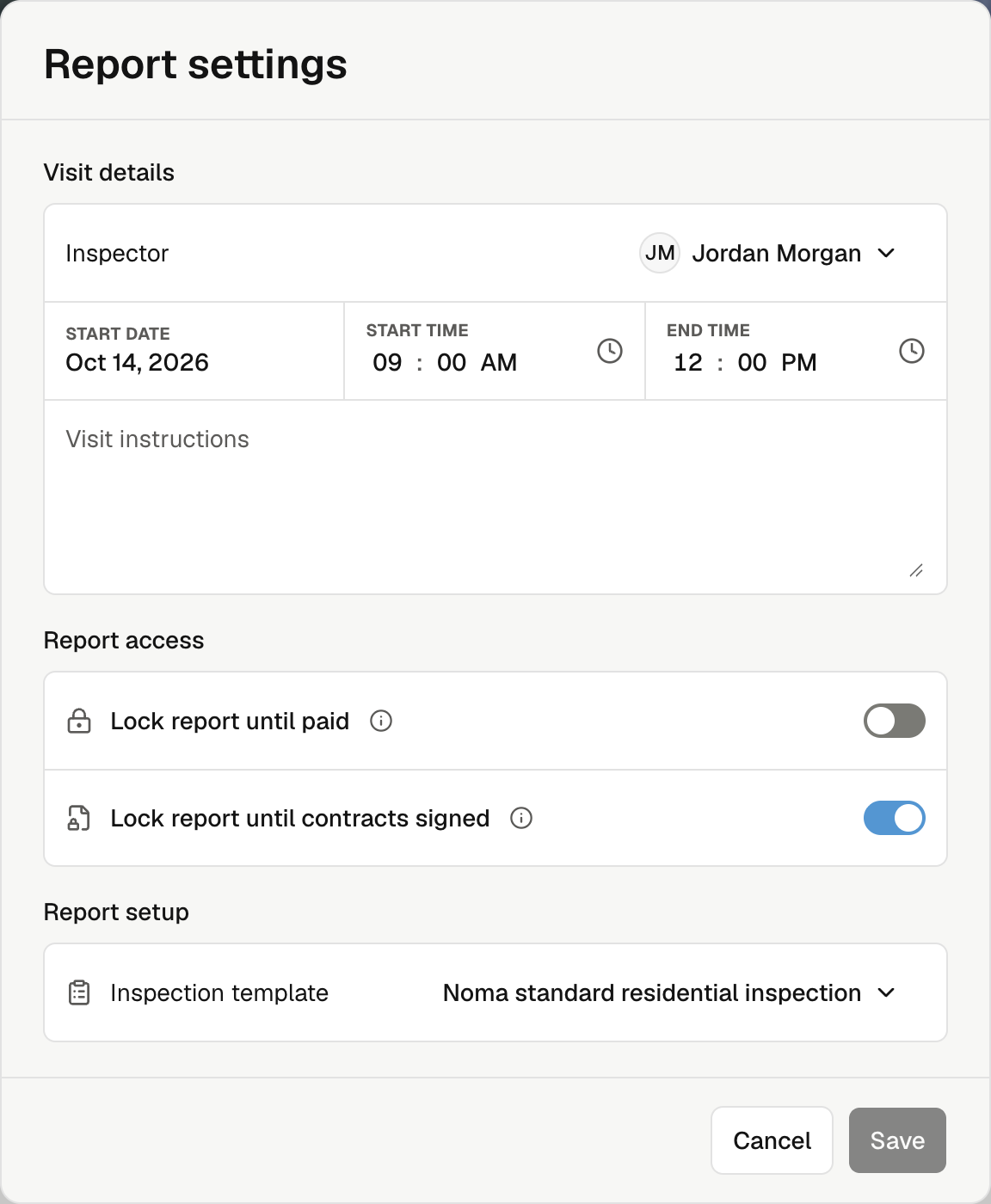Click the Visit instructions text area

click(x=495, y=497)
